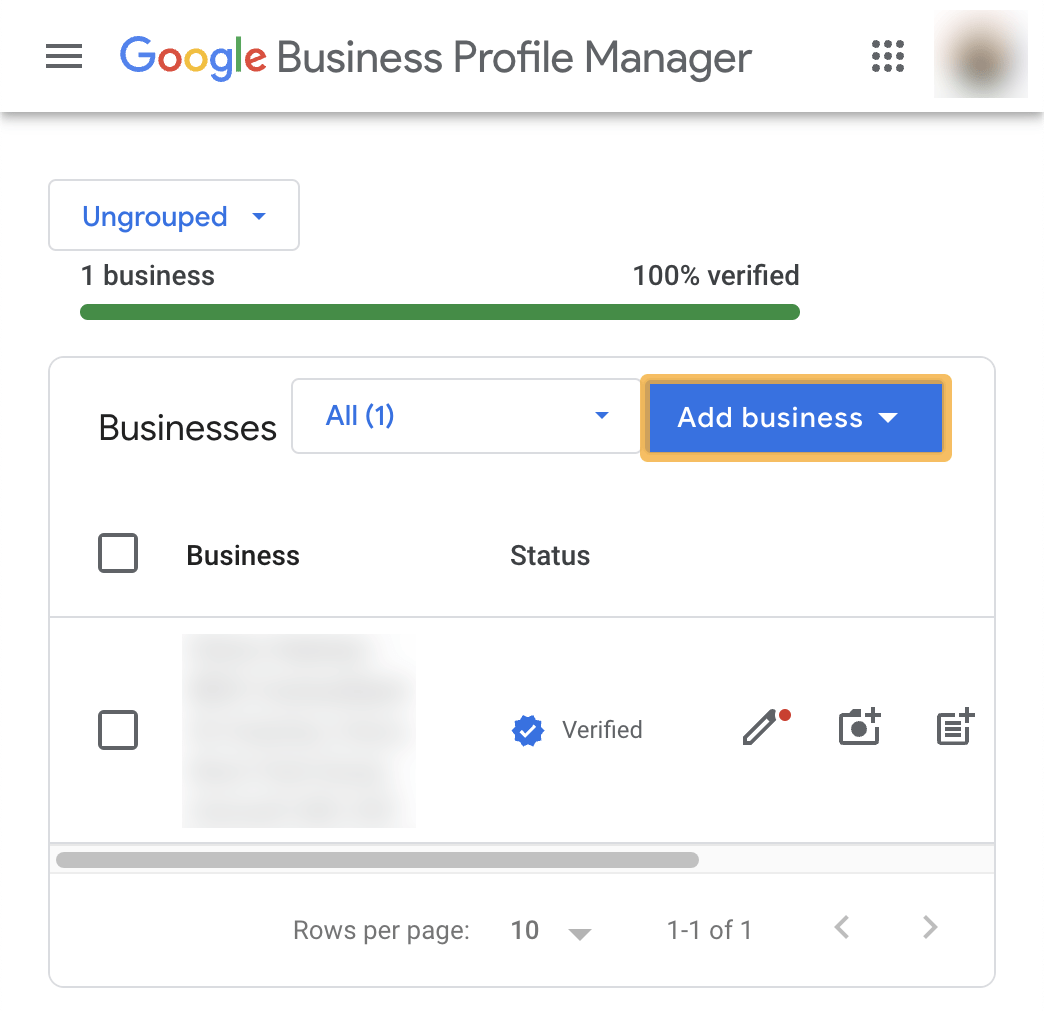Open the navigation hamburger menu
Screen dimensions: 1044x1012
pyautogui.click(x=63, y=57)
